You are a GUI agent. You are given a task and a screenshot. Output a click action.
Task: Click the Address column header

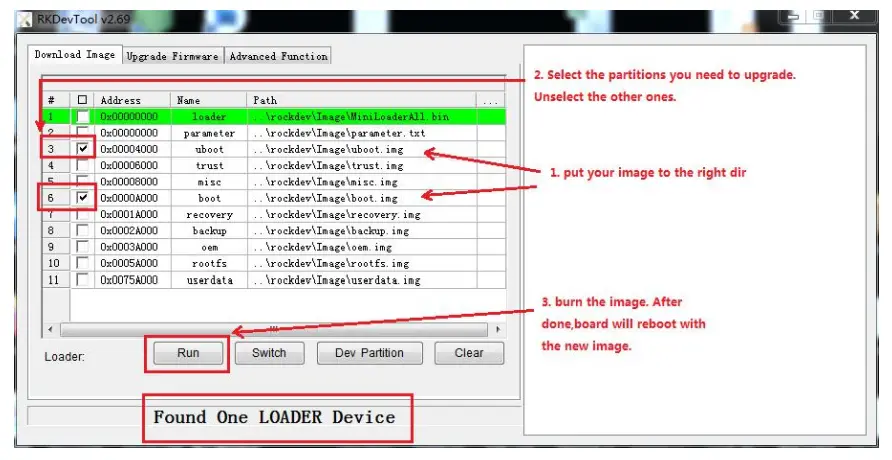(x=120, y=100)
